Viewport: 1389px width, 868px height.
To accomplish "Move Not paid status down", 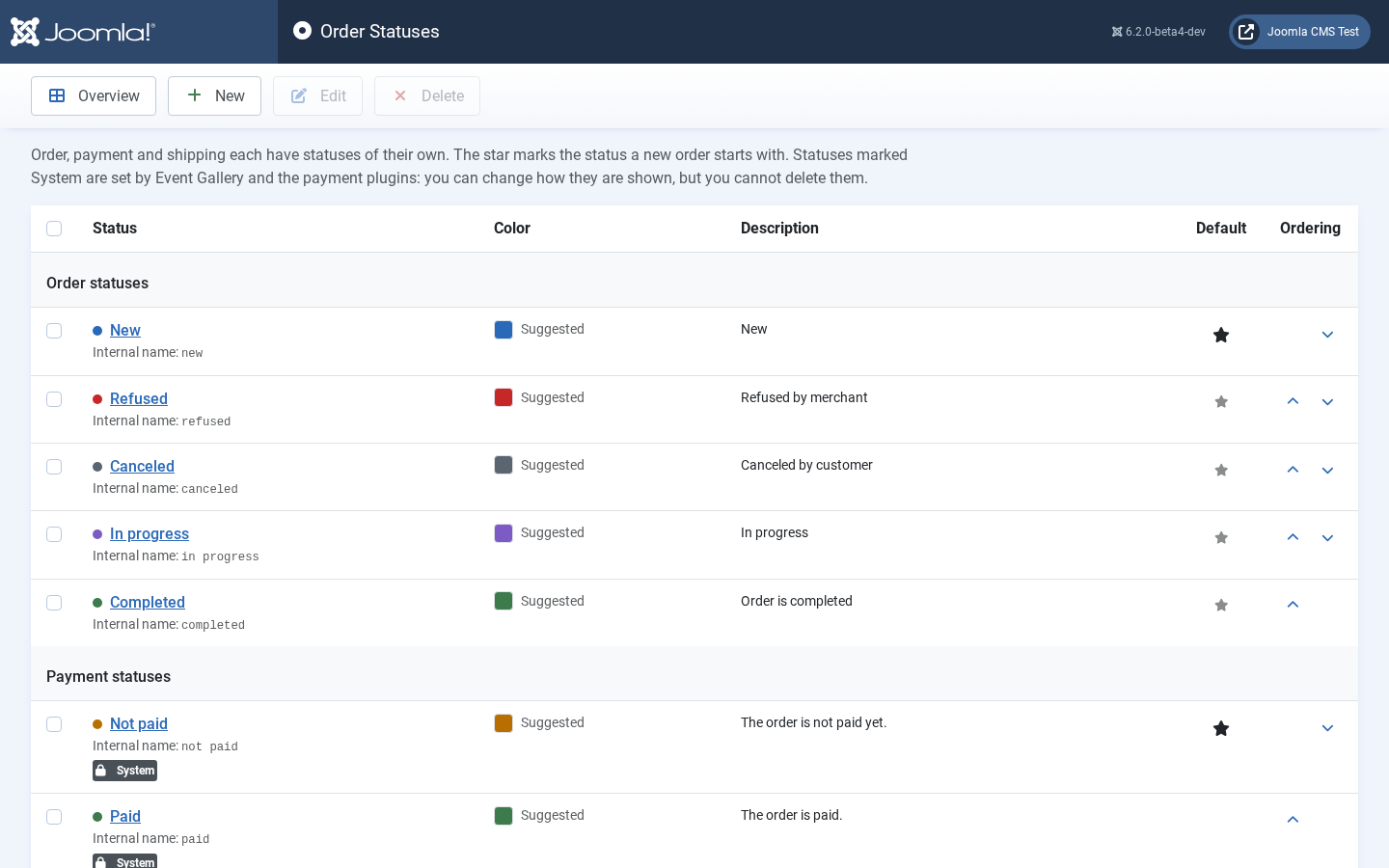I will coord(1327,728).
